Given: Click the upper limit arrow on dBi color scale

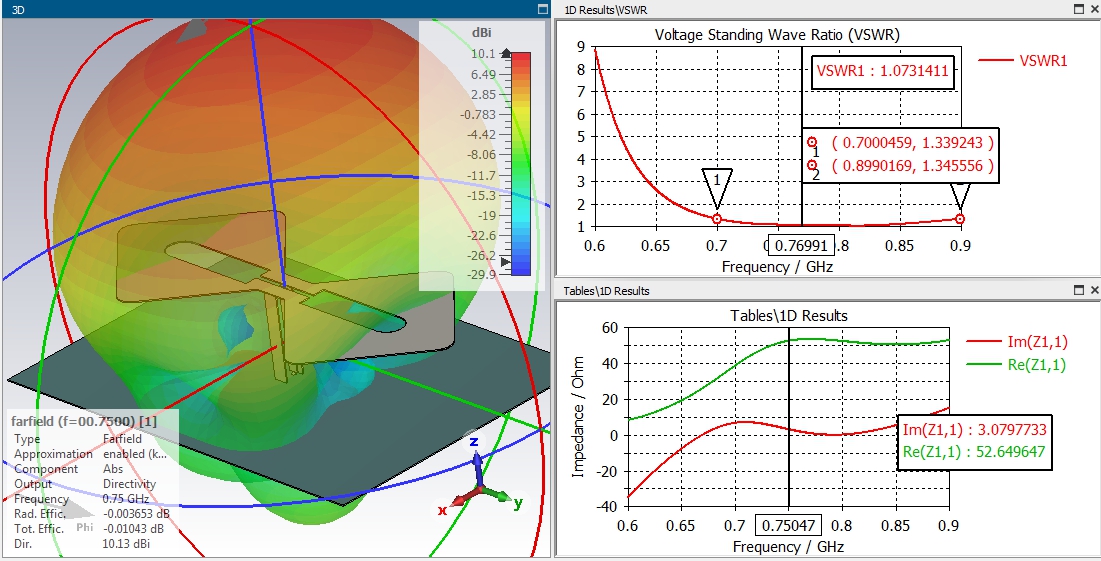Looking at the screenshot, I should coord(506,53).
